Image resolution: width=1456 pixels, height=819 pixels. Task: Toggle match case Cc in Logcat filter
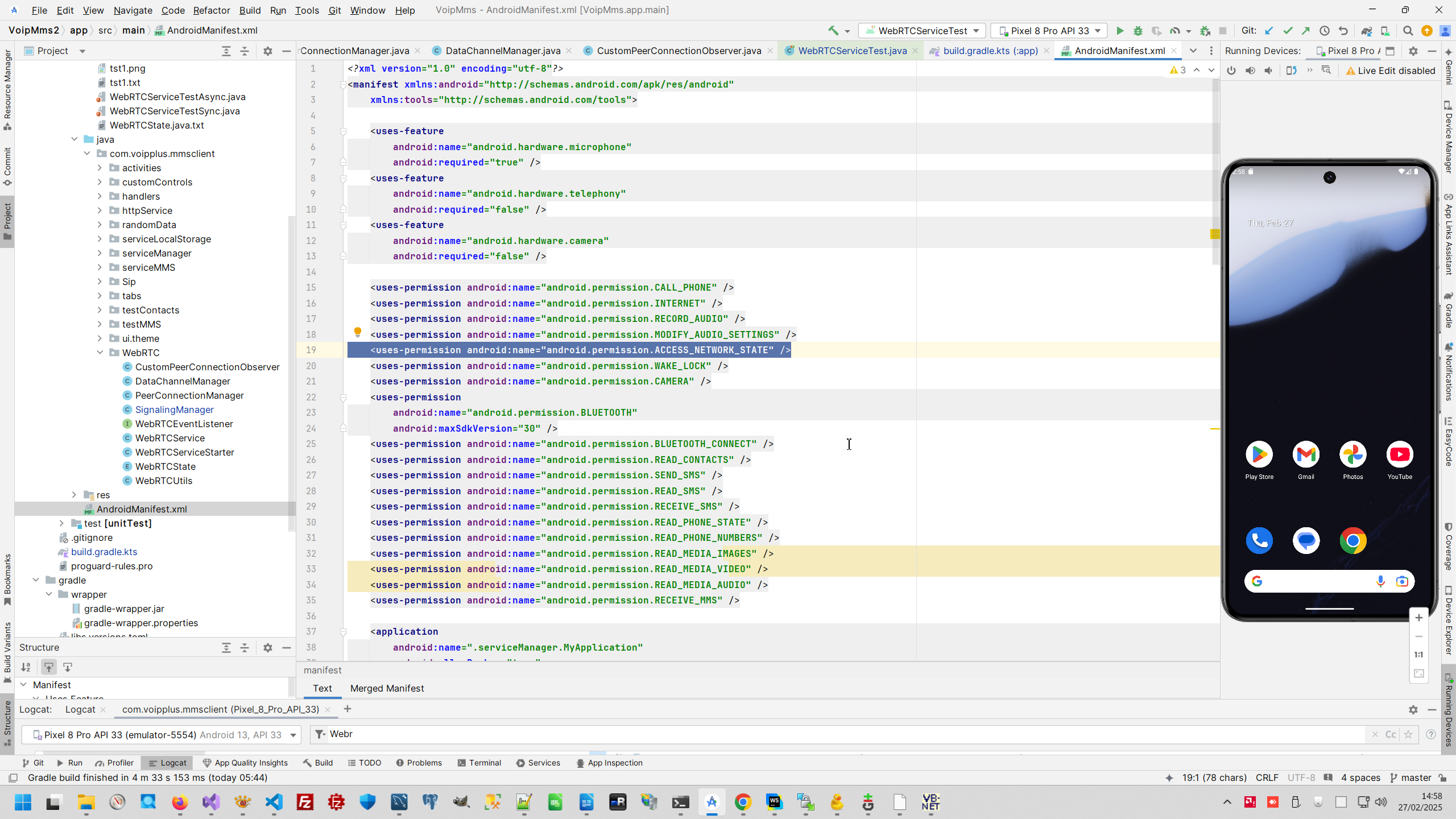coord(1391,734)
